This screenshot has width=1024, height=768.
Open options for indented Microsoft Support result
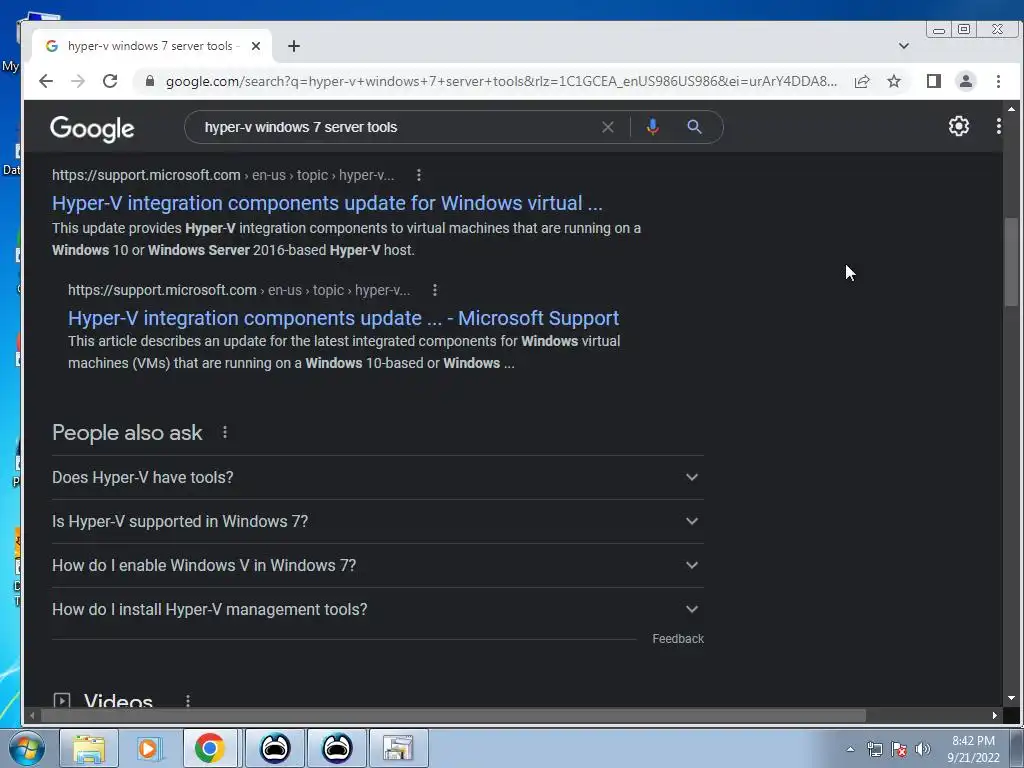pos(435,290)
